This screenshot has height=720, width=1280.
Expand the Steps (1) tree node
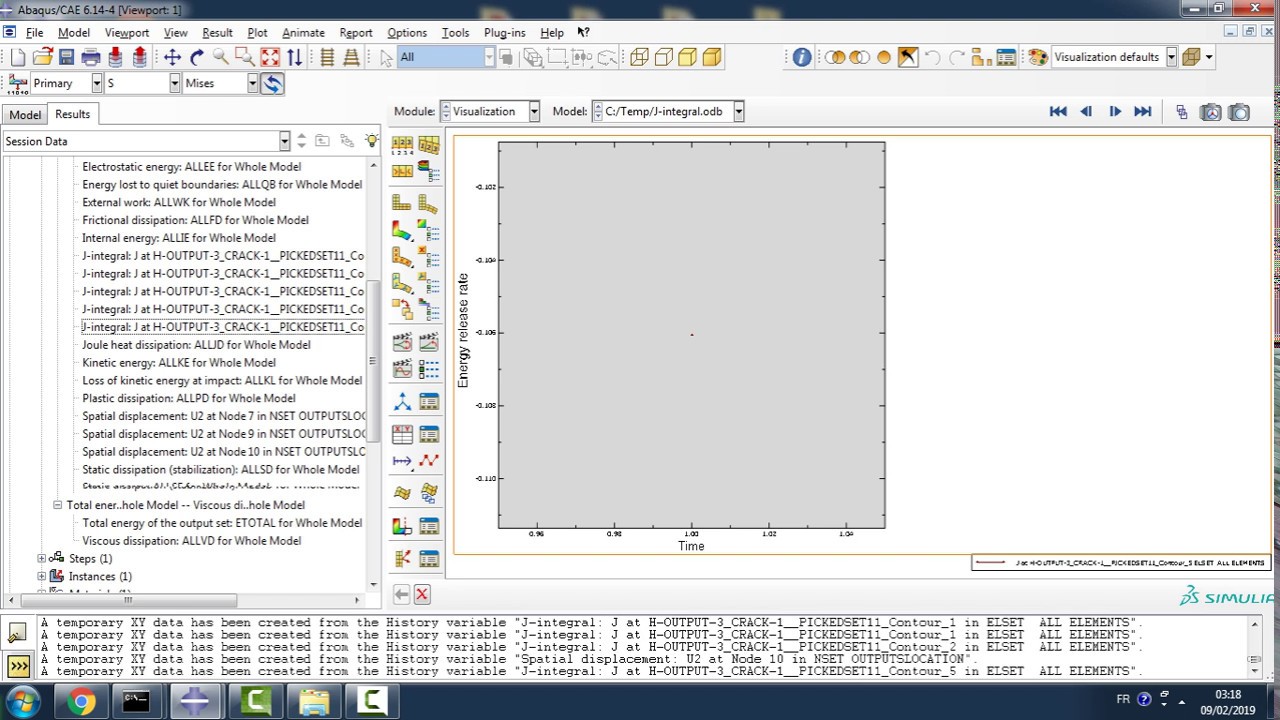pos(42,559)
